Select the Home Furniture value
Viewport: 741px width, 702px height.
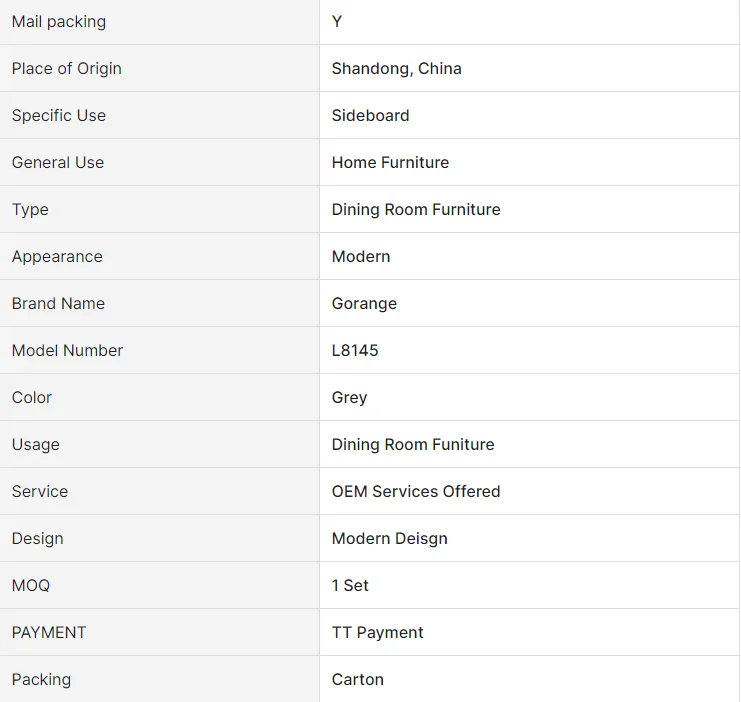pos(390,163)
